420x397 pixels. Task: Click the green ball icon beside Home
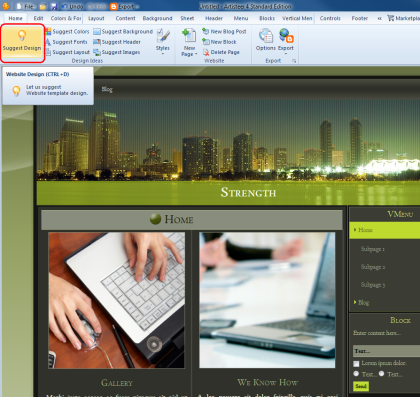tap(155, 219)
